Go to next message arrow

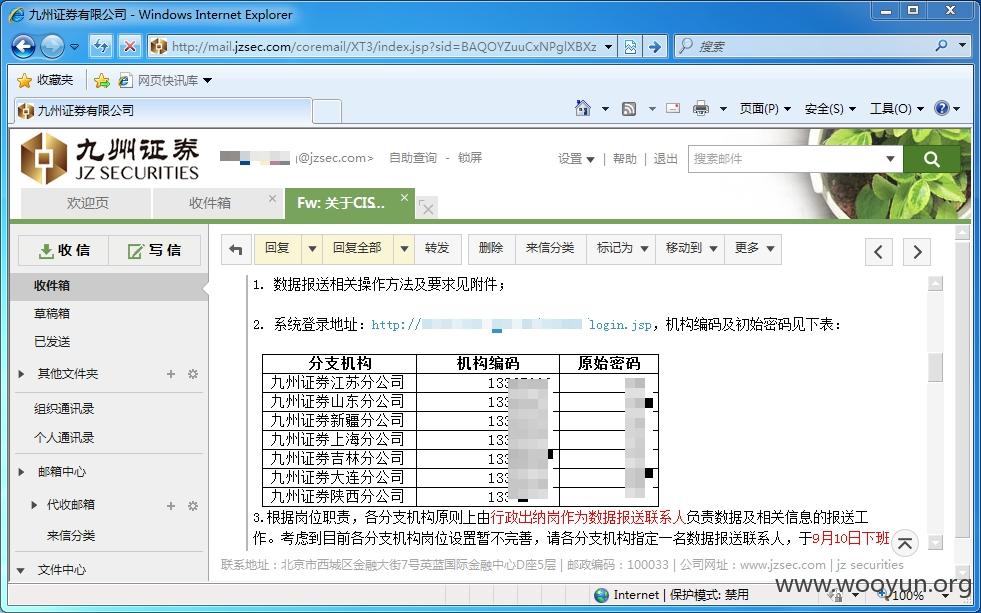(917, 252)
